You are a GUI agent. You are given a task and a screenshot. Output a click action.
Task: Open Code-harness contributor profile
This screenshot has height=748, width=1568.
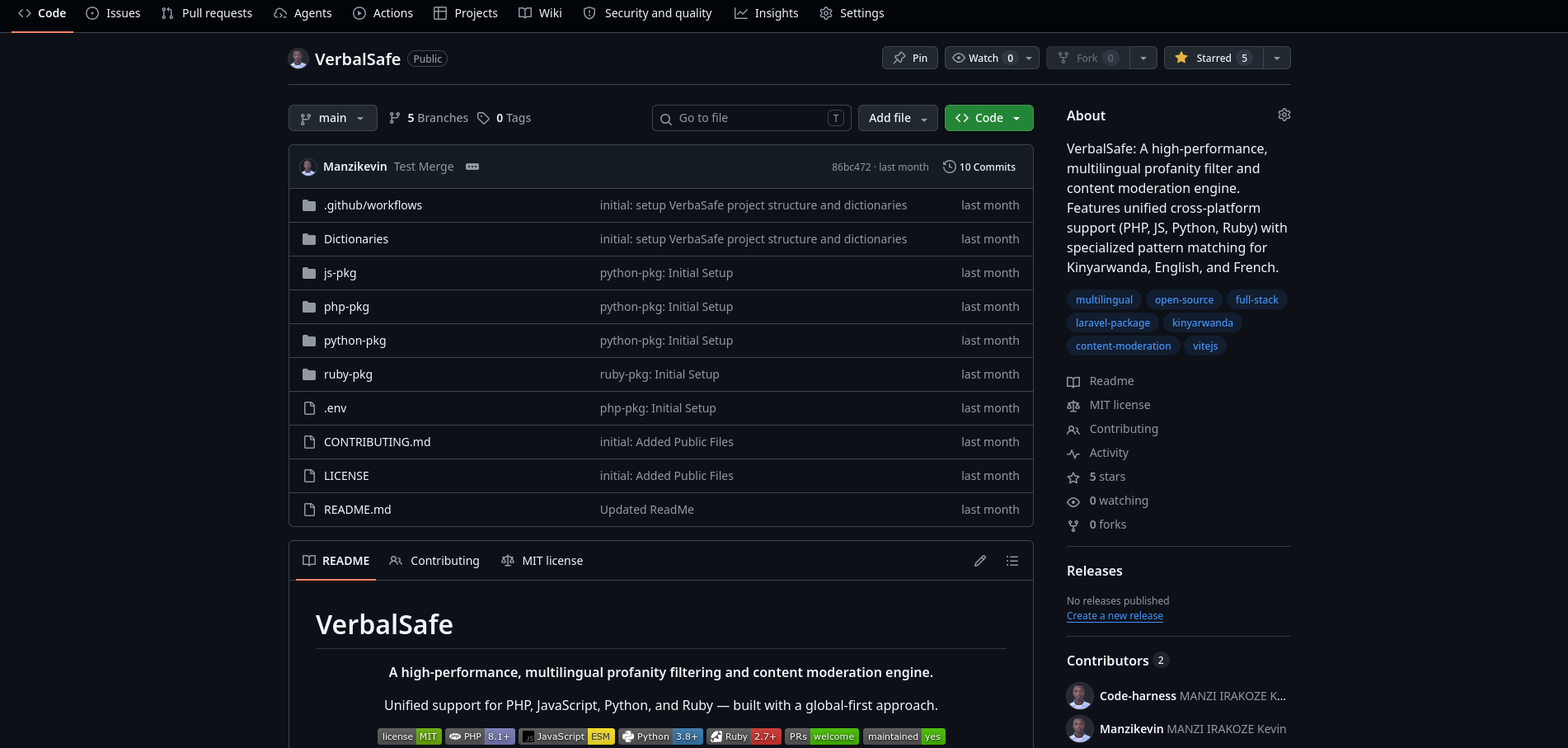1138,696
